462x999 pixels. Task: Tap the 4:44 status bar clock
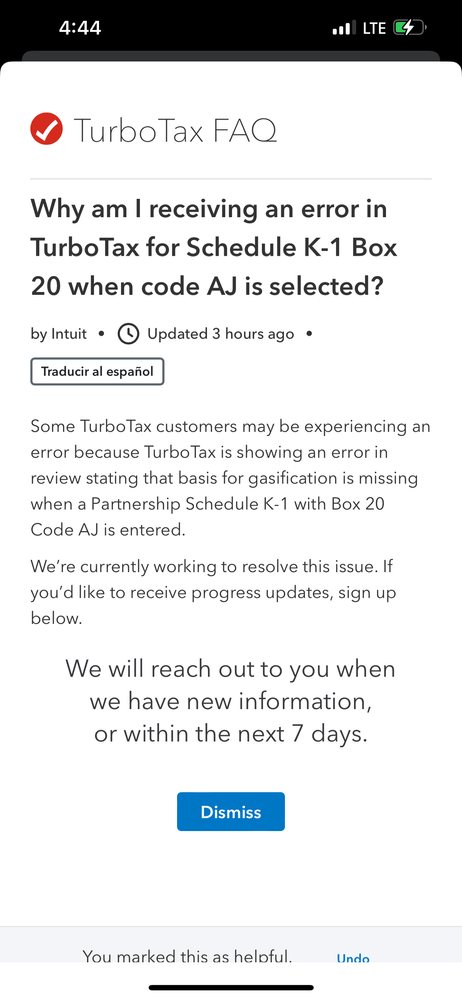coord(80,28)
